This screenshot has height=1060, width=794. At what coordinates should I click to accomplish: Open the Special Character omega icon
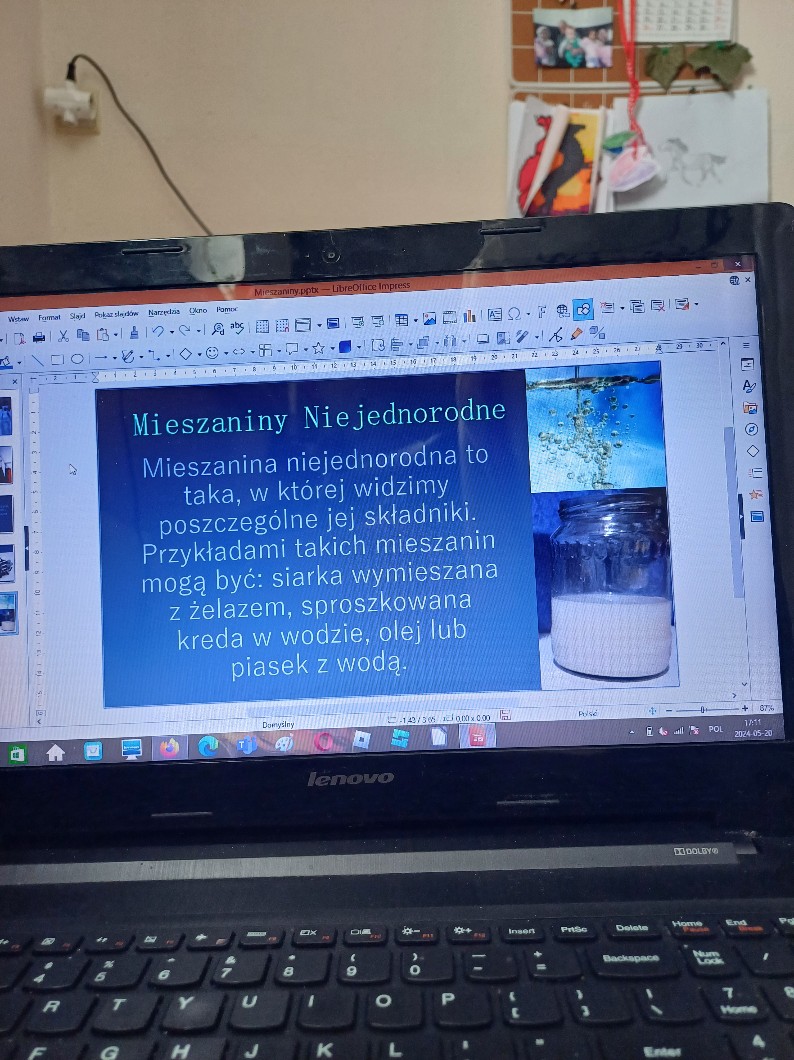click(x=514, y=314)
